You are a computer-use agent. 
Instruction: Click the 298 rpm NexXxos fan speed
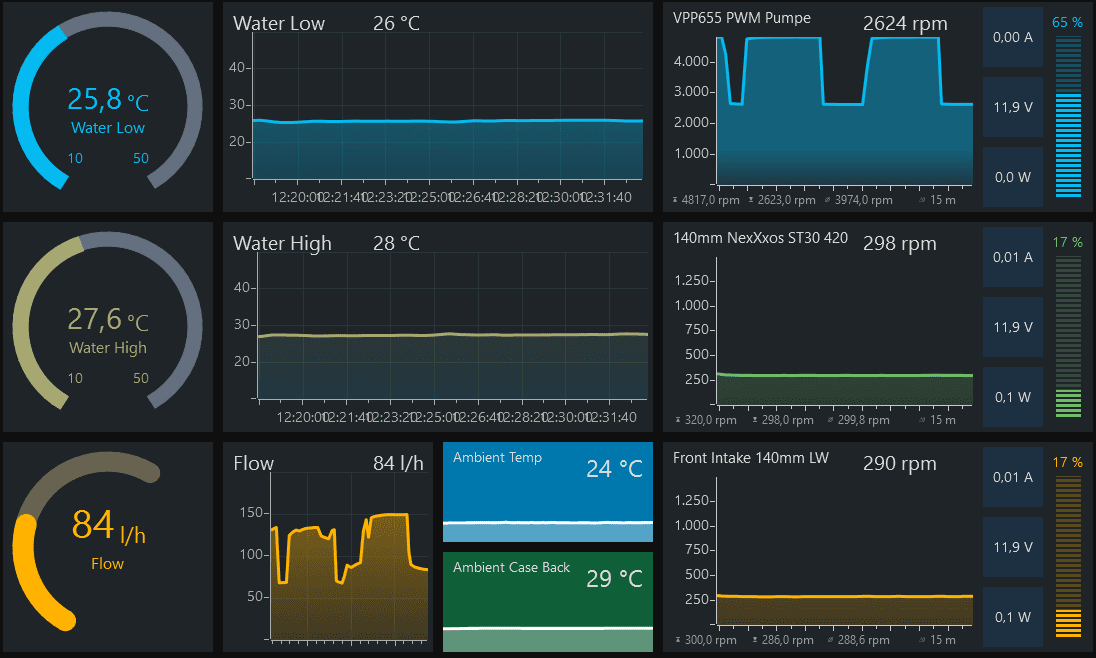pos(900,243)
